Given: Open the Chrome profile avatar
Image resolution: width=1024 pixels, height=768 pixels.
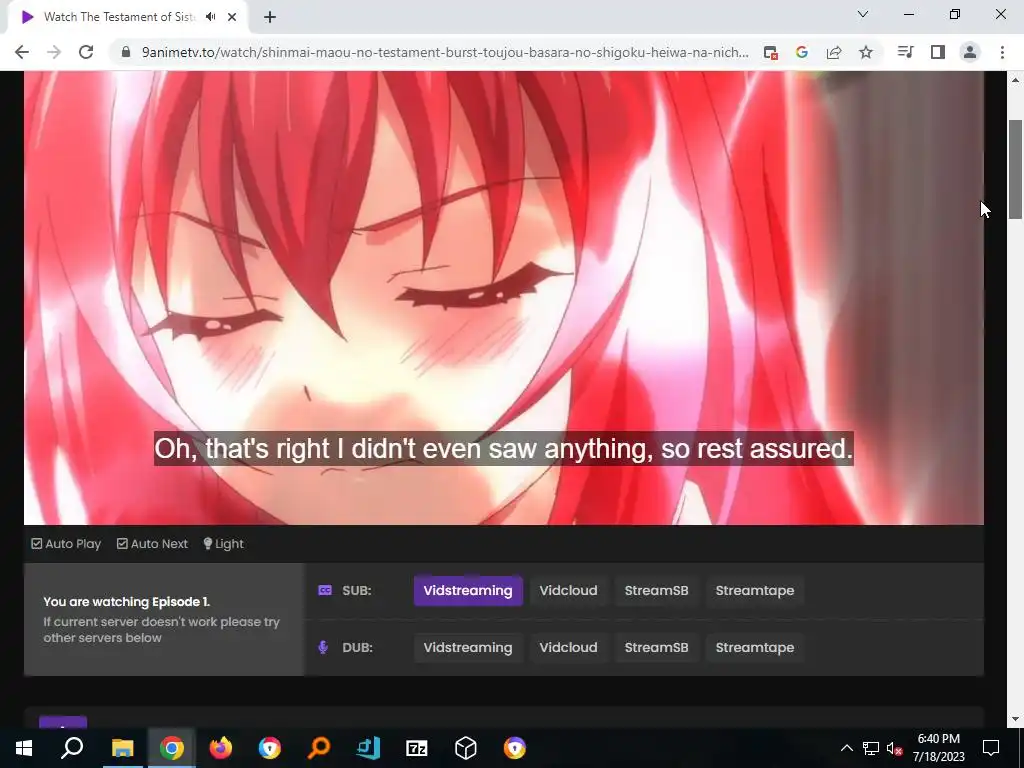Looking at the screenshot, I should [x=970, y=52].
